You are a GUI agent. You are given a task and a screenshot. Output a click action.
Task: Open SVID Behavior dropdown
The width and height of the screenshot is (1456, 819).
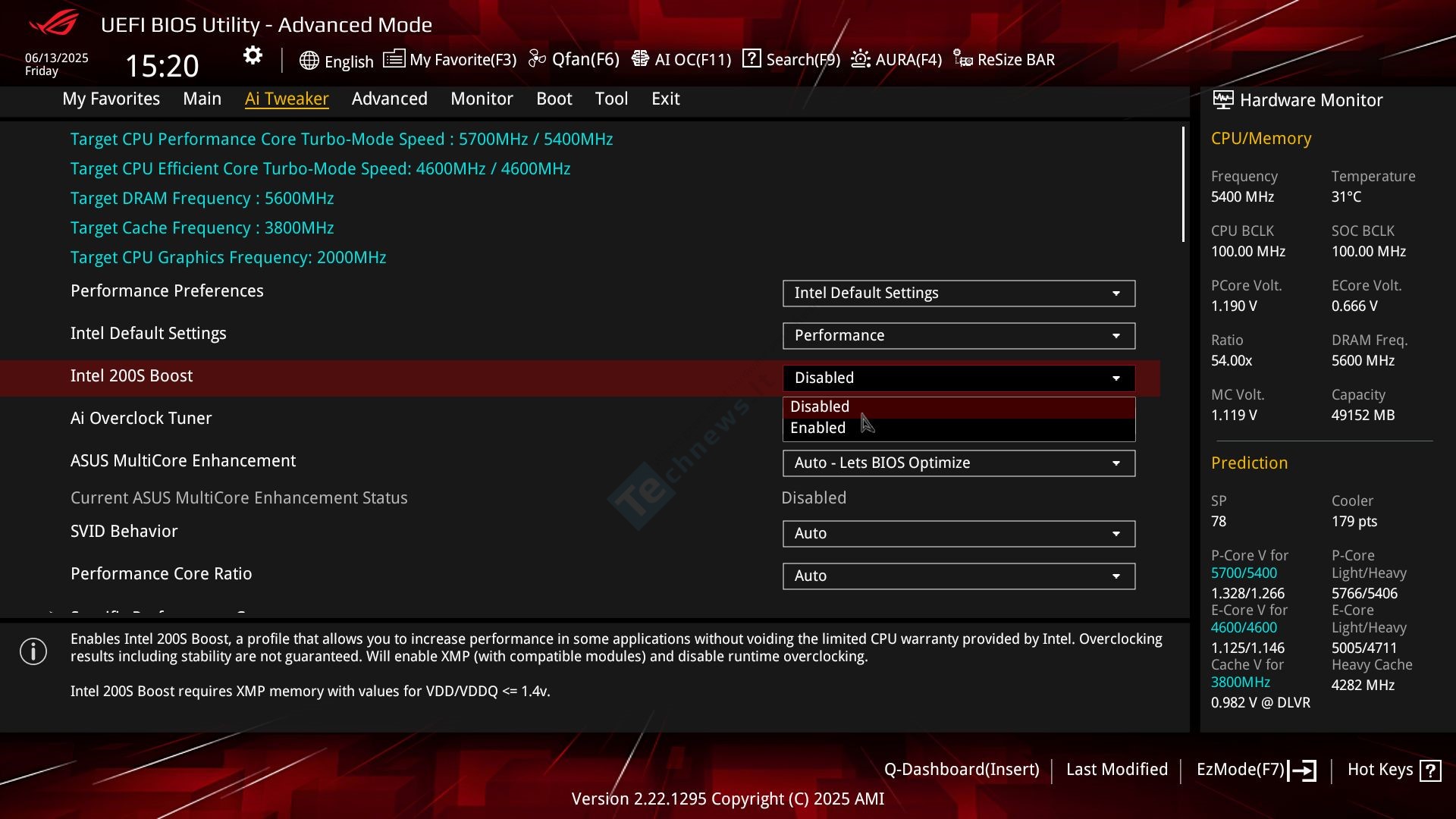[959, 534]
